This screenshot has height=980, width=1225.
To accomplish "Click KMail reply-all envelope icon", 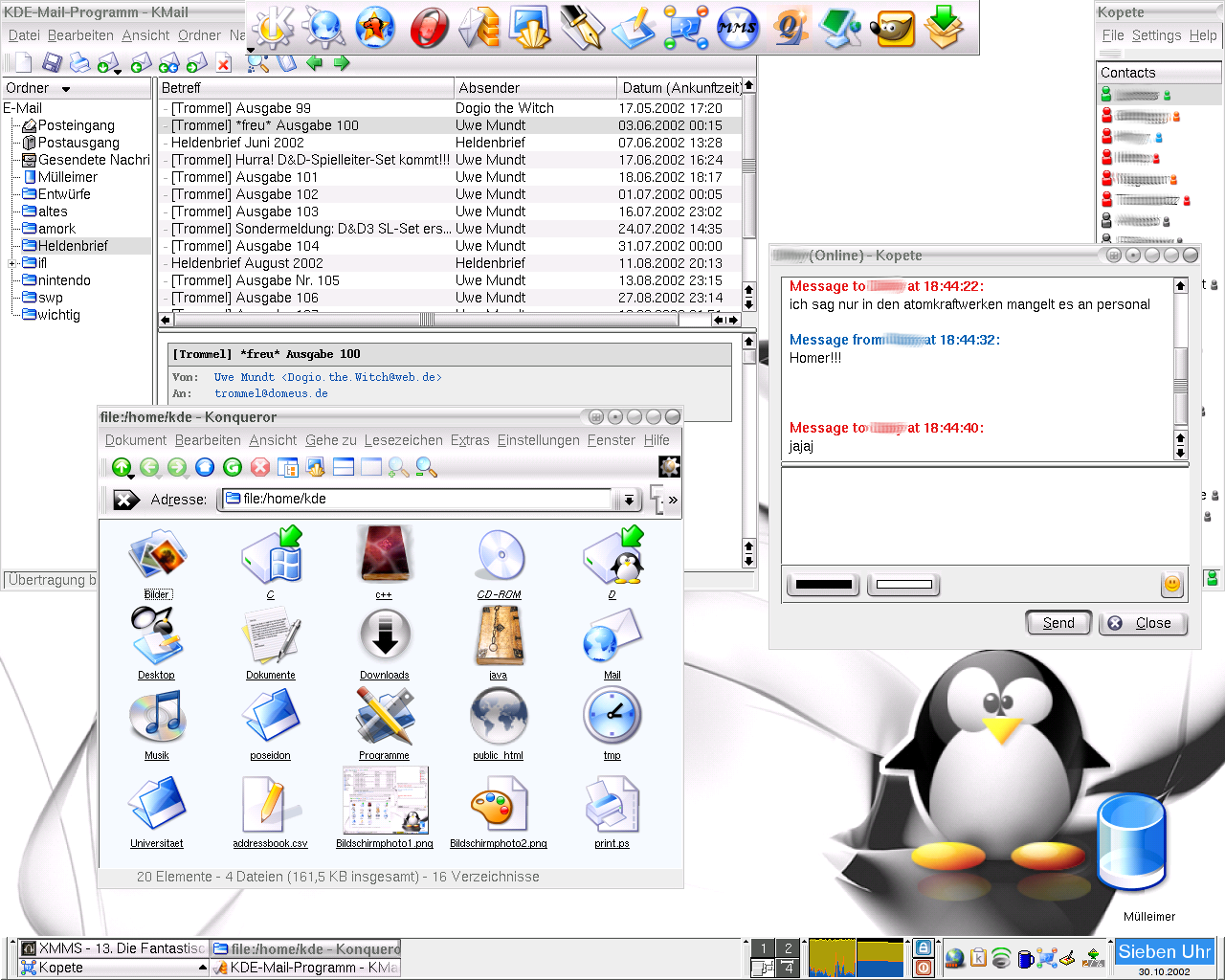I will [168, 64].
